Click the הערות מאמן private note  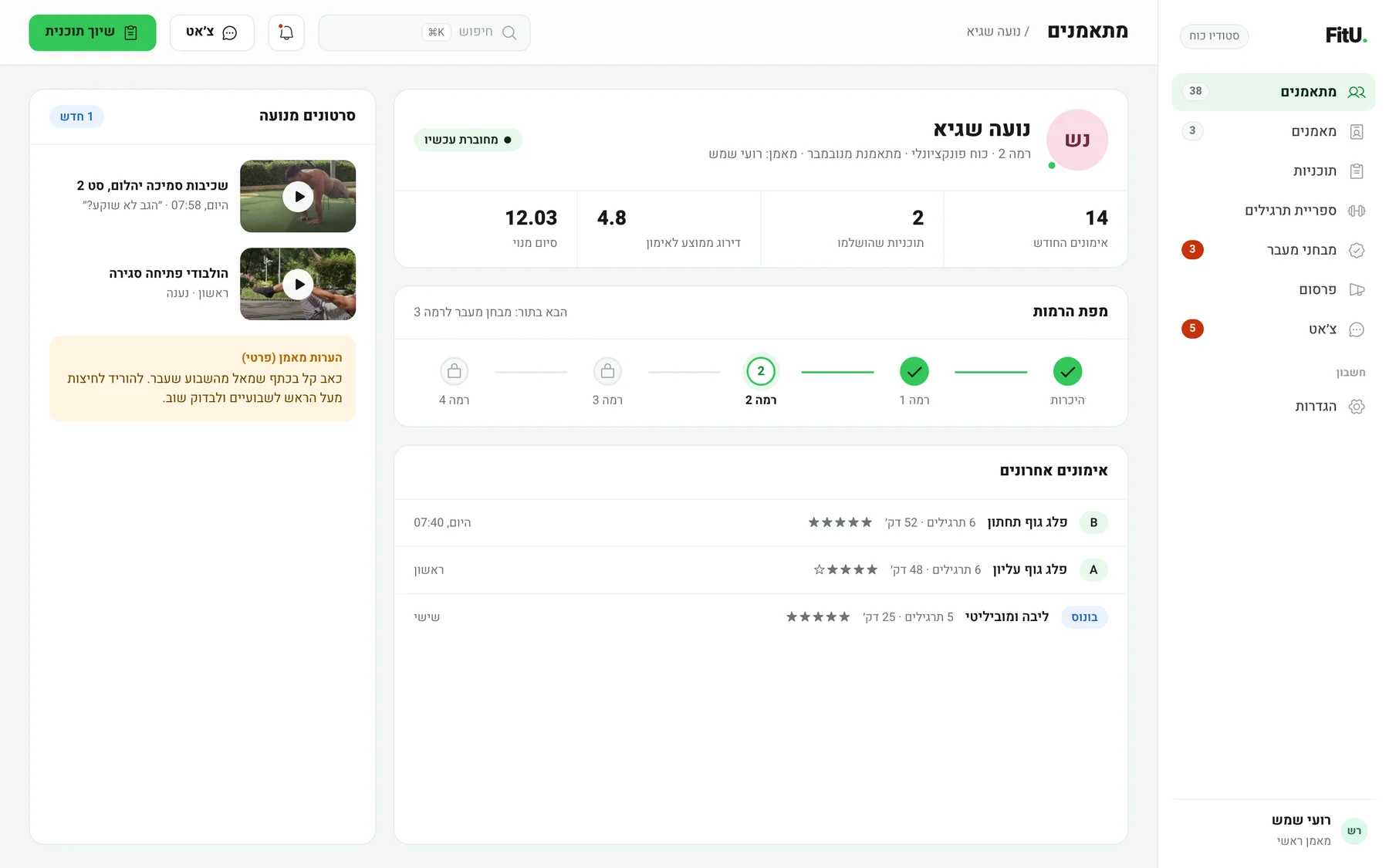click(x=202, y=378)
